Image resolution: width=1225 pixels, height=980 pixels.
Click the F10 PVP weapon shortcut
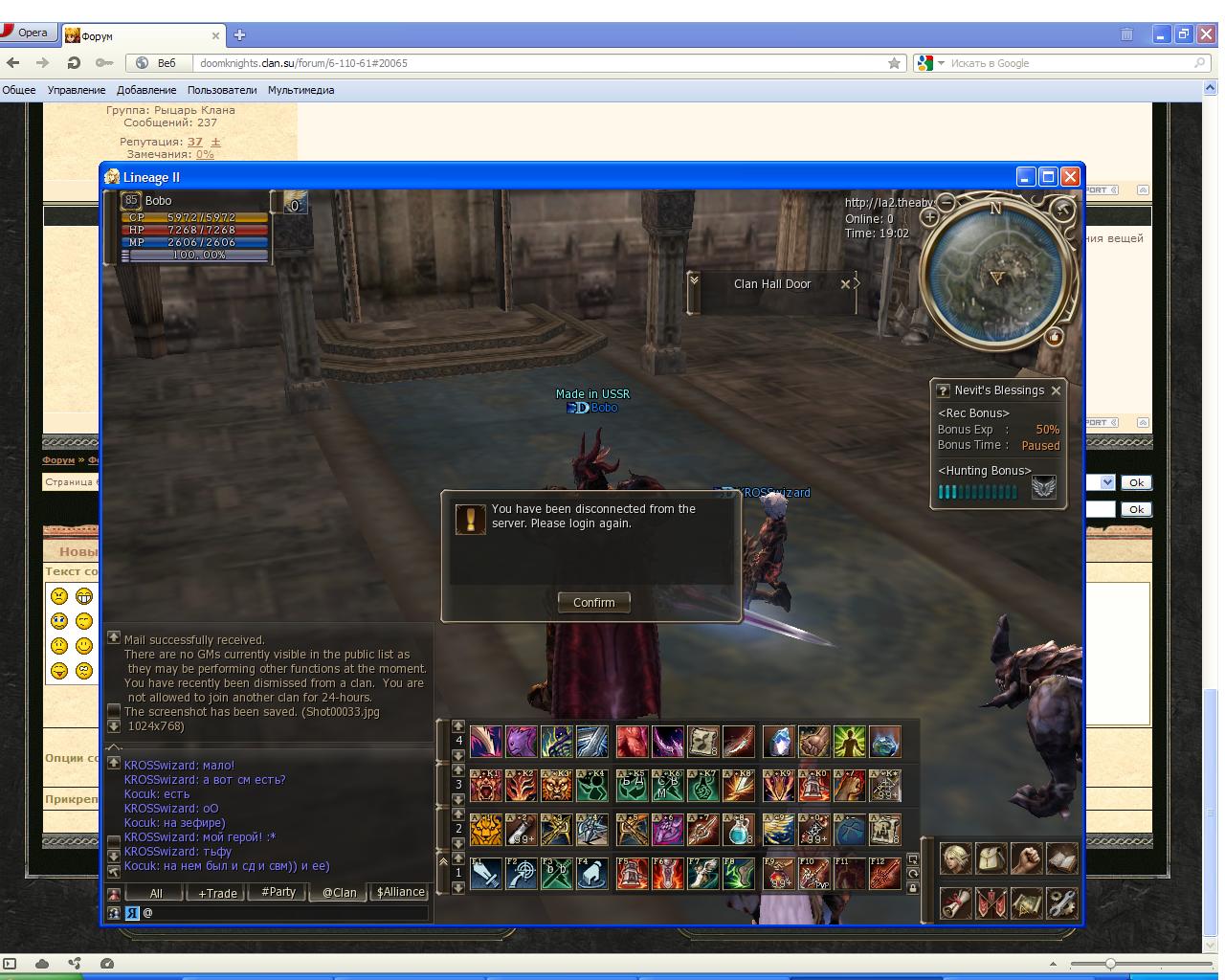tap(813, 873)
